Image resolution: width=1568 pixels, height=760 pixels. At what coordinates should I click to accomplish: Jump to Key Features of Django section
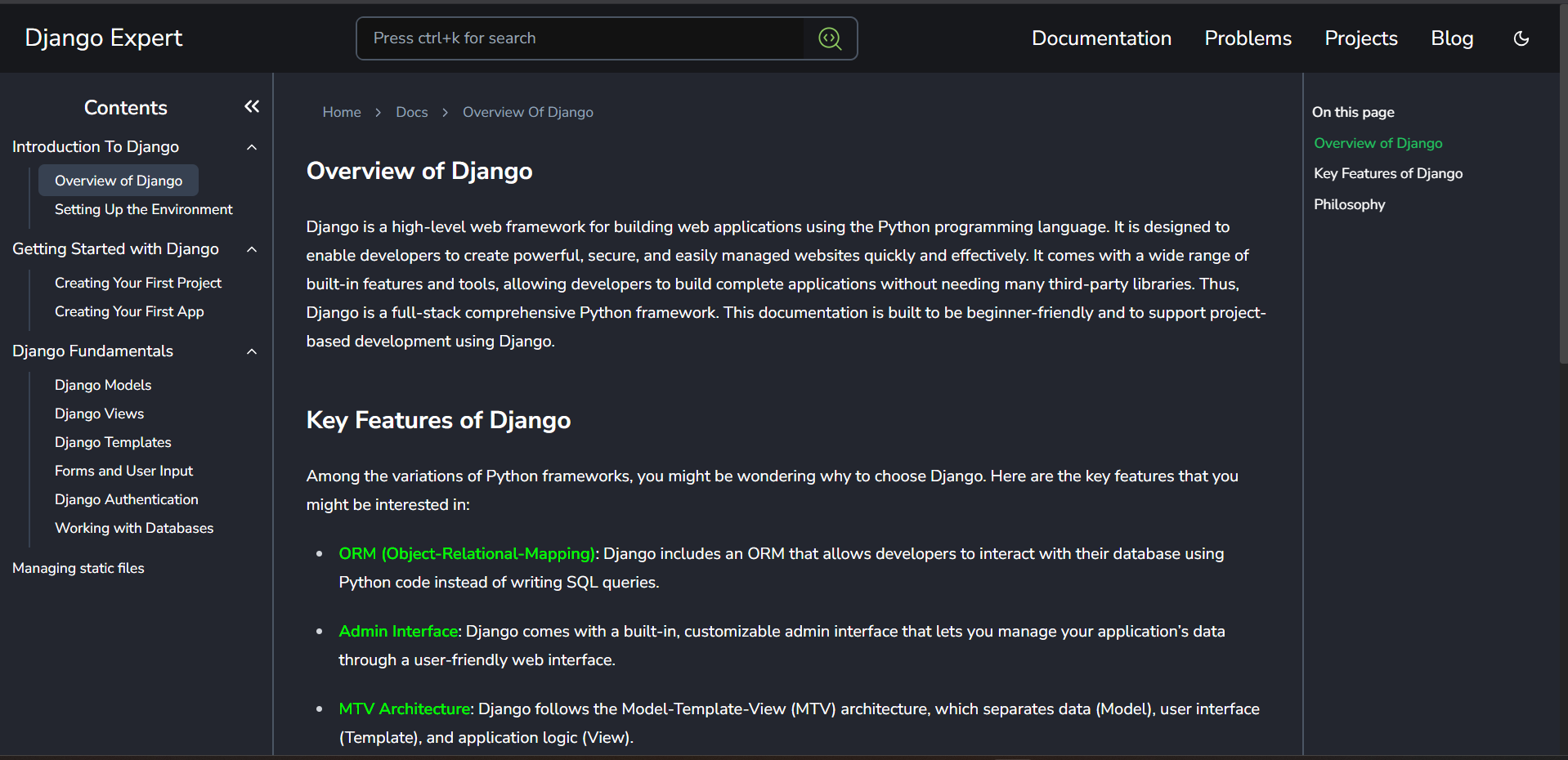point(1387,173)
